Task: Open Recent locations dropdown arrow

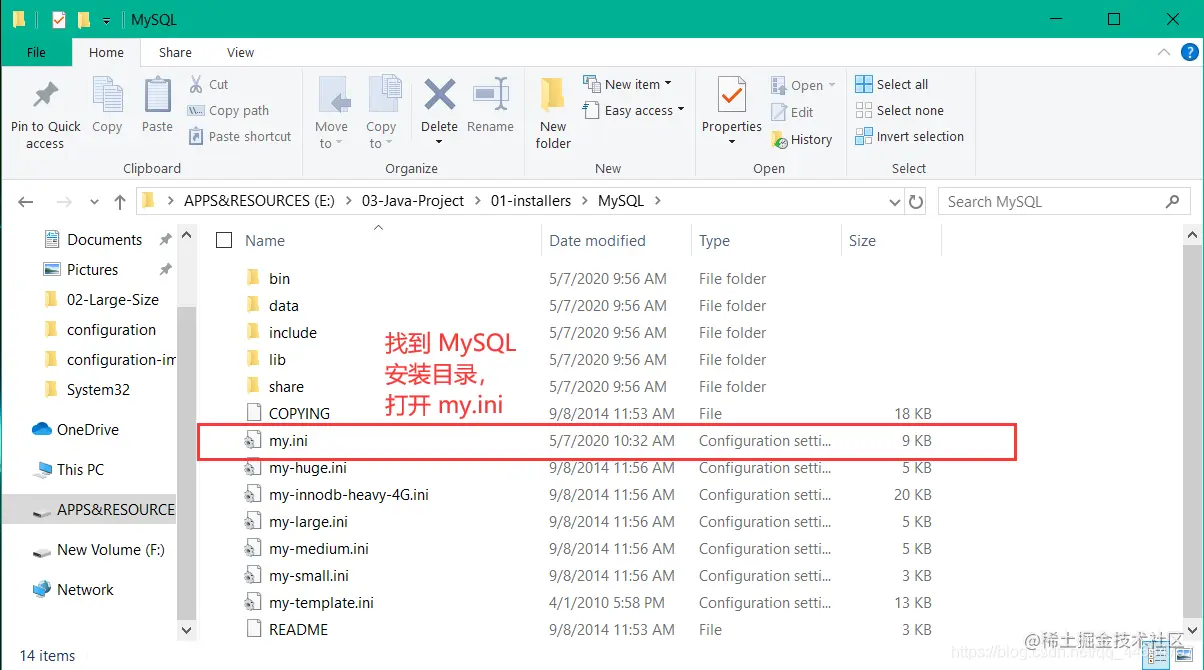Action: pyautogui.click(x=94, y=201)
